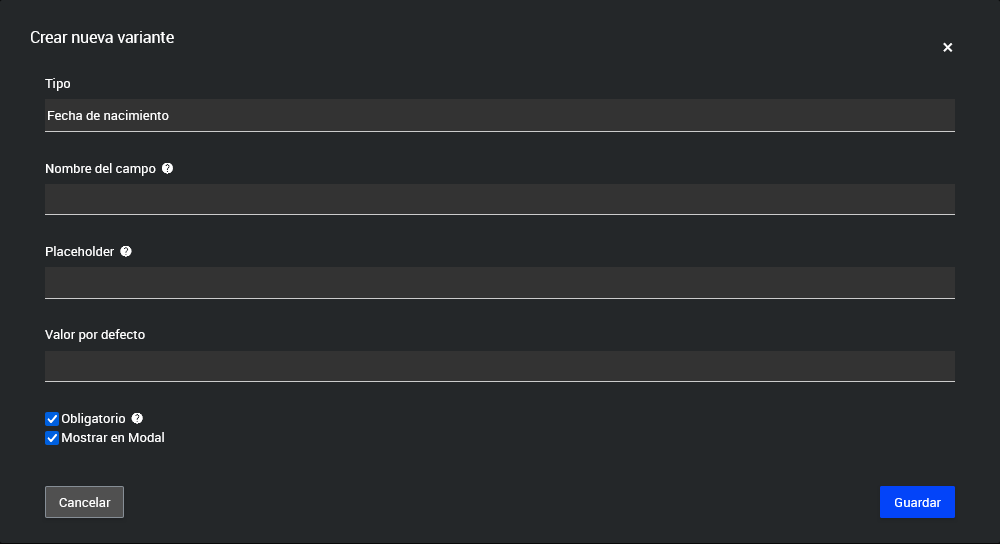The width and height of the screenshot is (1000, 544).
Task: Show help icon next to Placeholder
Action: pyautogui.click(x=126, y=252)
